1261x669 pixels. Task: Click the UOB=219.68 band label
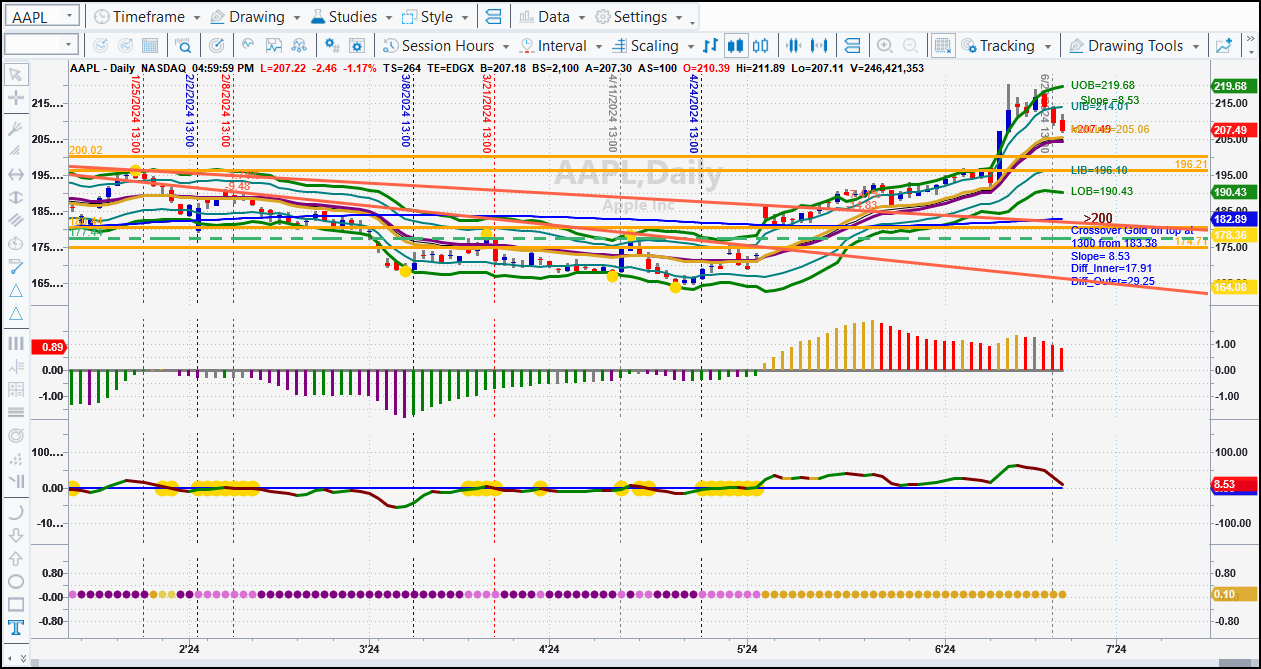pyautogui.click(x=1102, y=85)
